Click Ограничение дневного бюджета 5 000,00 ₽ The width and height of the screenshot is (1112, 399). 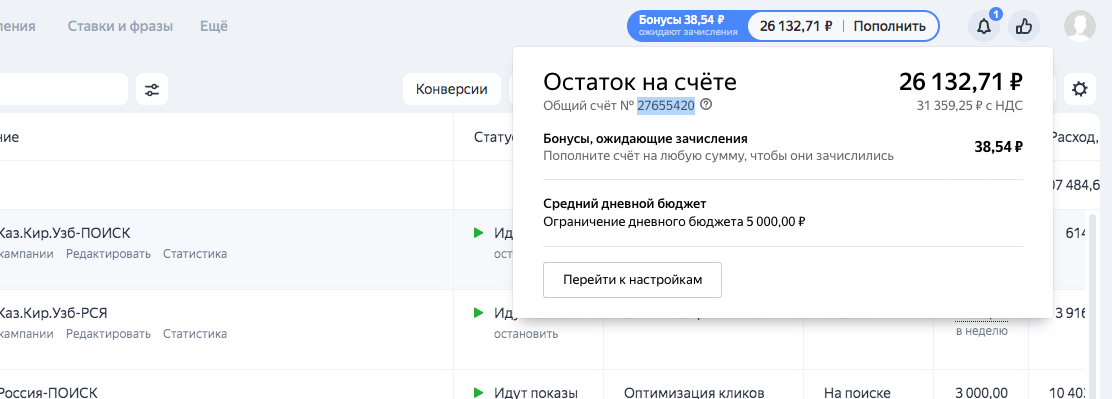[x=674, y=222]
